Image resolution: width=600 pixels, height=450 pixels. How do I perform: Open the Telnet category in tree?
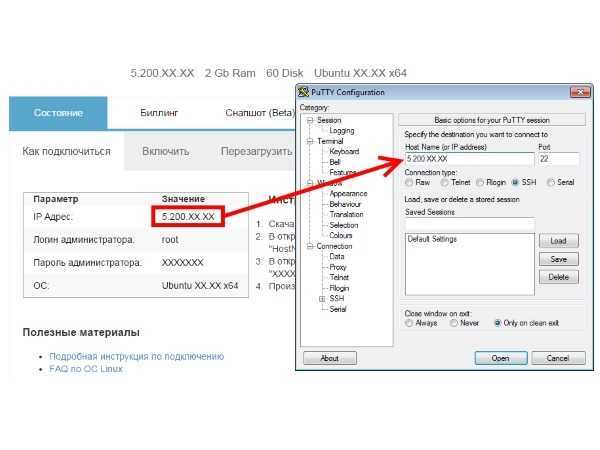[339, 277]
